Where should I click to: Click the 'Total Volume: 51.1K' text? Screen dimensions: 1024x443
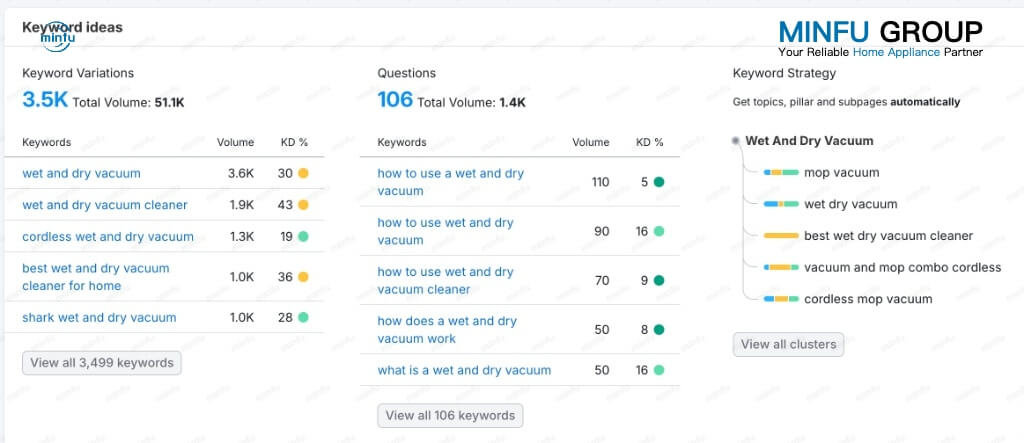pos(128,102)
